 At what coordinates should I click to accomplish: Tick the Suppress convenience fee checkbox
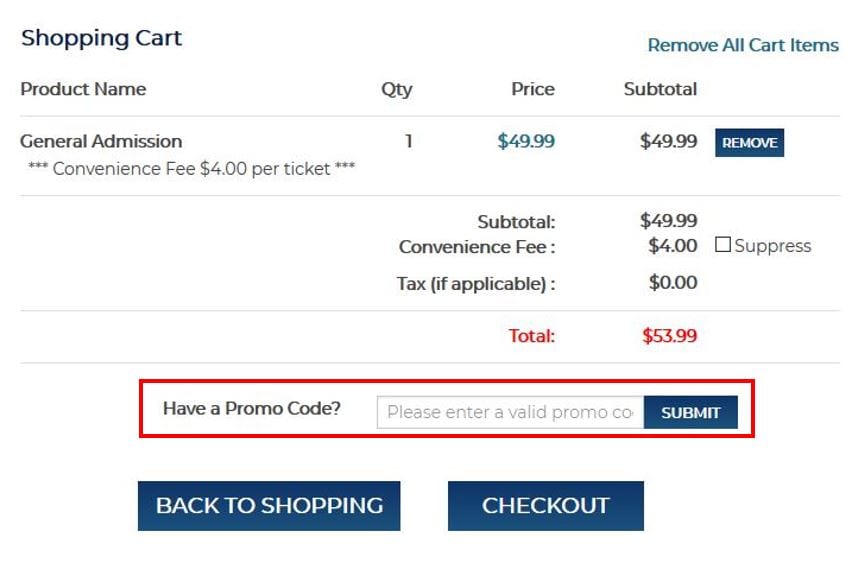[723, 246]
